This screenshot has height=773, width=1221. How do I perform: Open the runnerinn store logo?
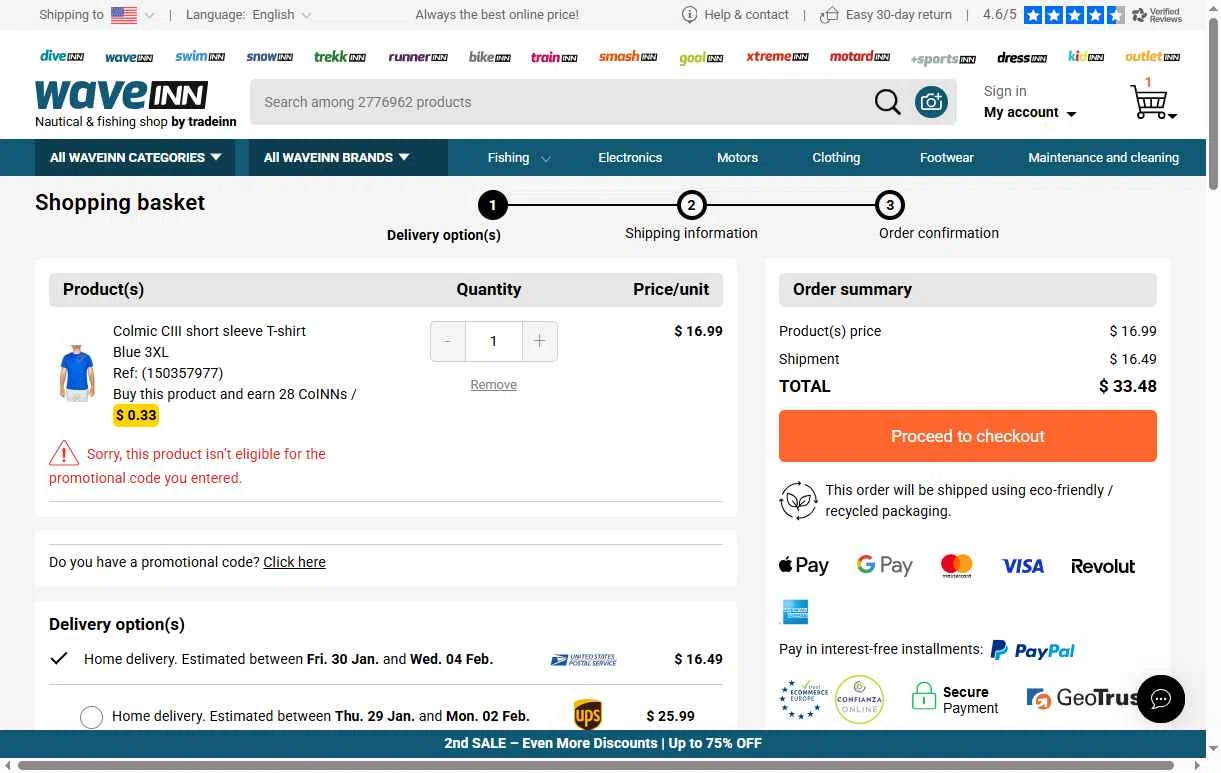[x=418, y=57]
